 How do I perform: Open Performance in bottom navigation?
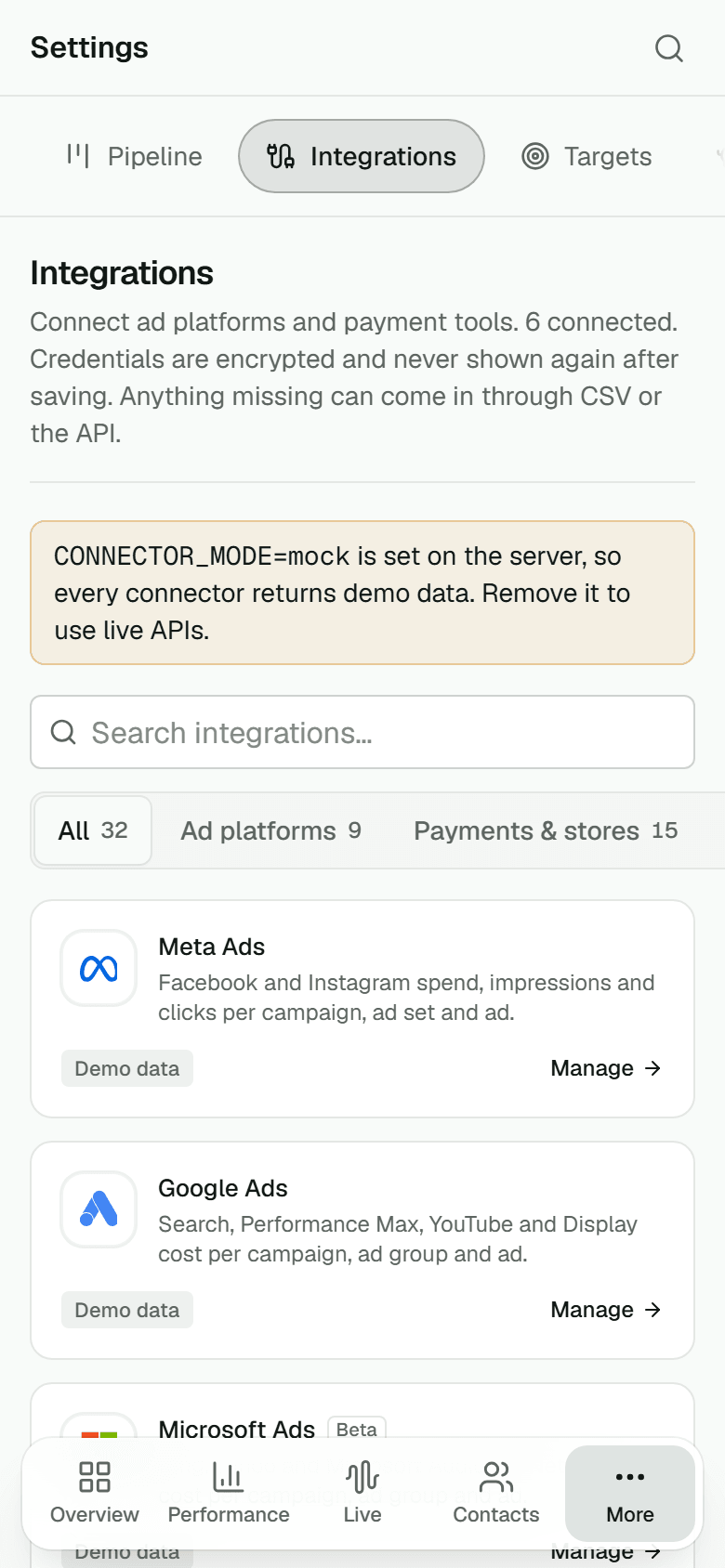pos(229,1493)
